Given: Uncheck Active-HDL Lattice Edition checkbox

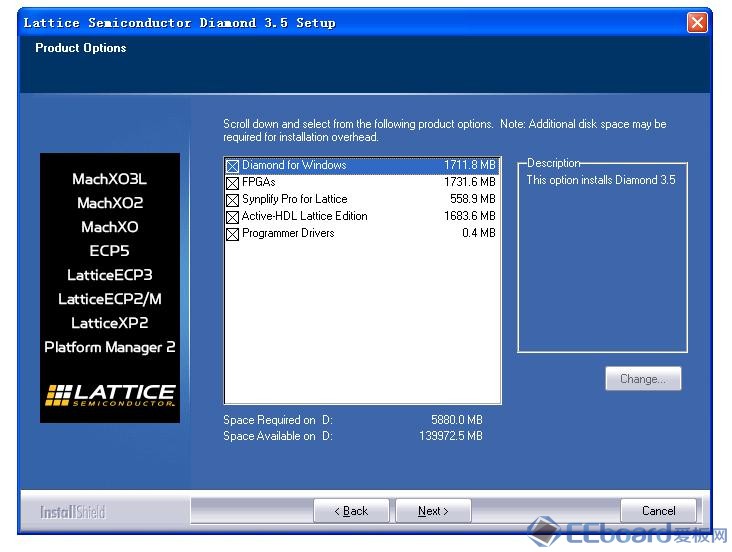Looking at the screenshot, I should coord(232,217).
